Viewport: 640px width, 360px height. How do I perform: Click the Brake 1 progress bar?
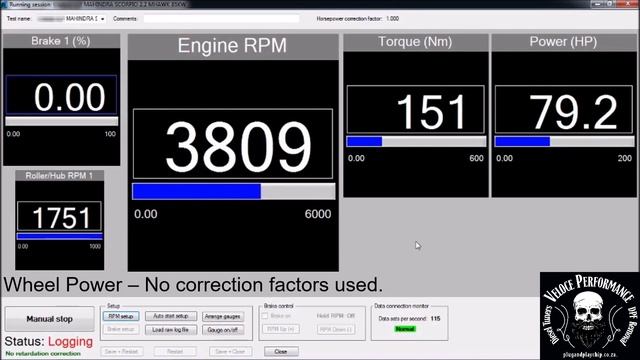(62, 121)
